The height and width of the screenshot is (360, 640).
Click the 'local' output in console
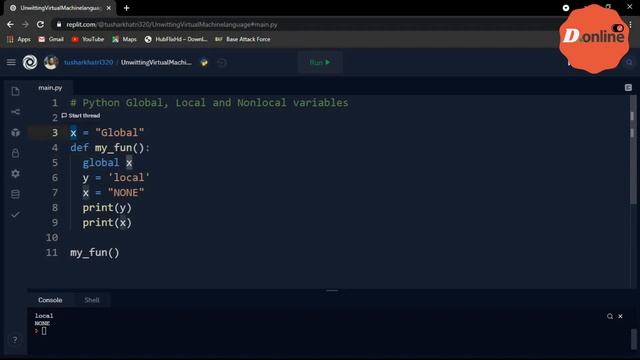[44, 316]
